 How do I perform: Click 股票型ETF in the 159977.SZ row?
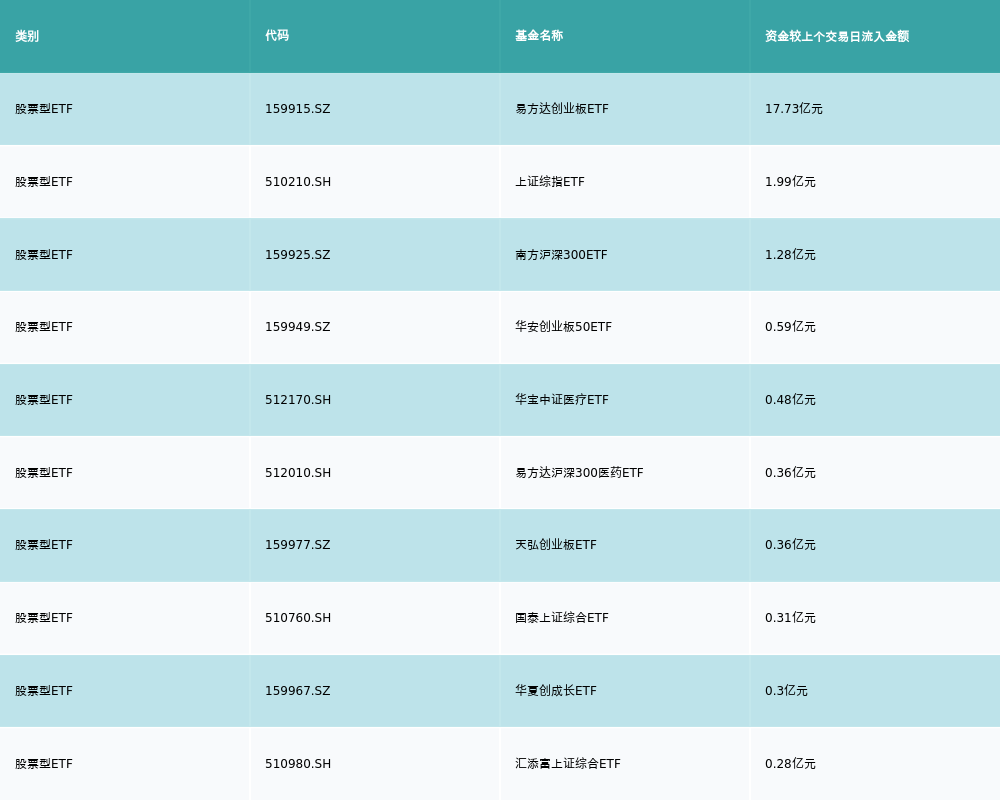[44, 545]
